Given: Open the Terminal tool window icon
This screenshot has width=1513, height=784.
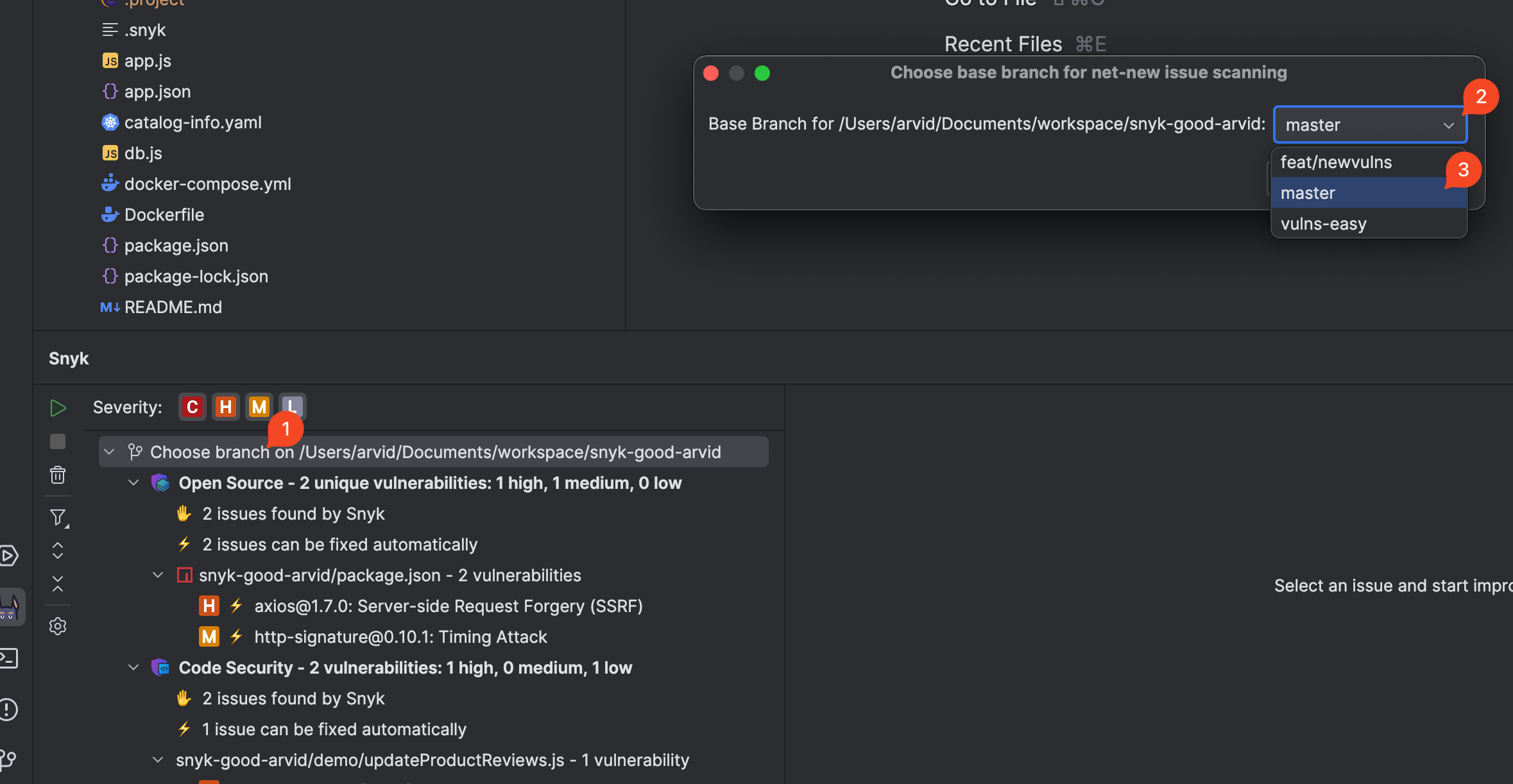Looking at the screenshot, I should coord(9,658).
